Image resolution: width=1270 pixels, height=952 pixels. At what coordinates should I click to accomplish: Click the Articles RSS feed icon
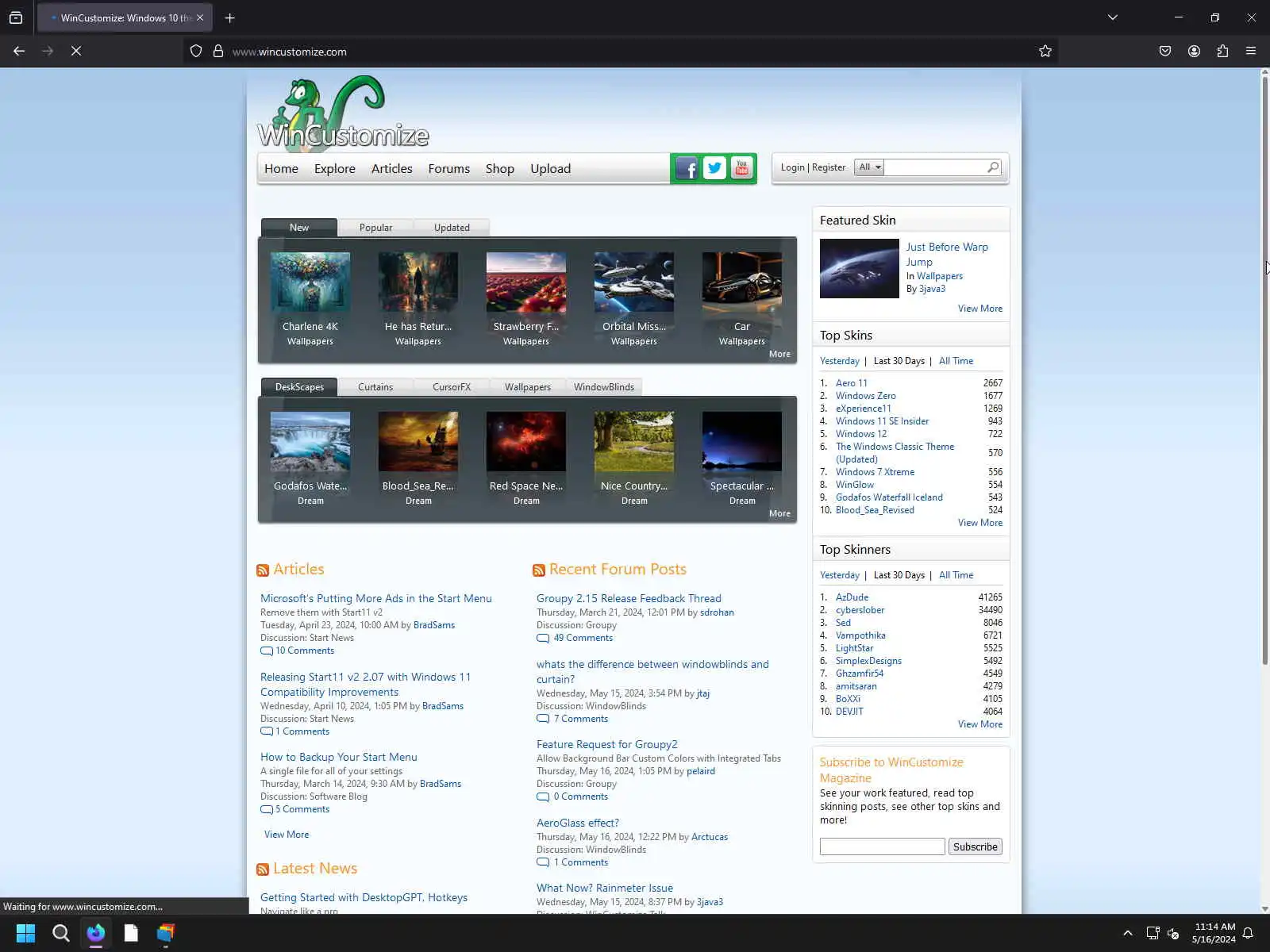263,570
